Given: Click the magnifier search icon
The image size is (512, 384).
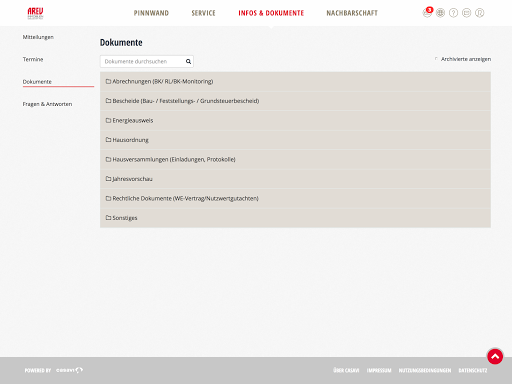Looking at the screenshot, I should pyautogui.click(x=188, y=61).
